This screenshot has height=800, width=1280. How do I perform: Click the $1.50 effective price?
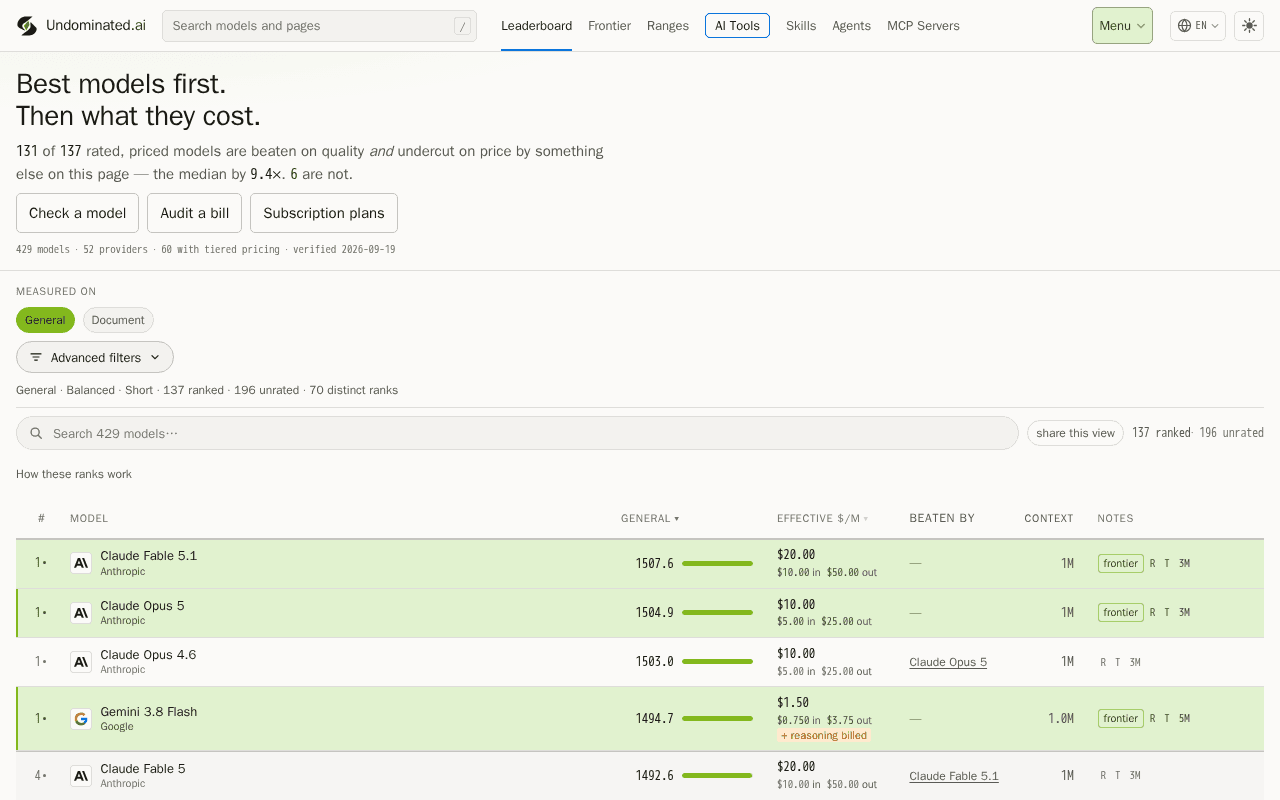coord(793,703)
